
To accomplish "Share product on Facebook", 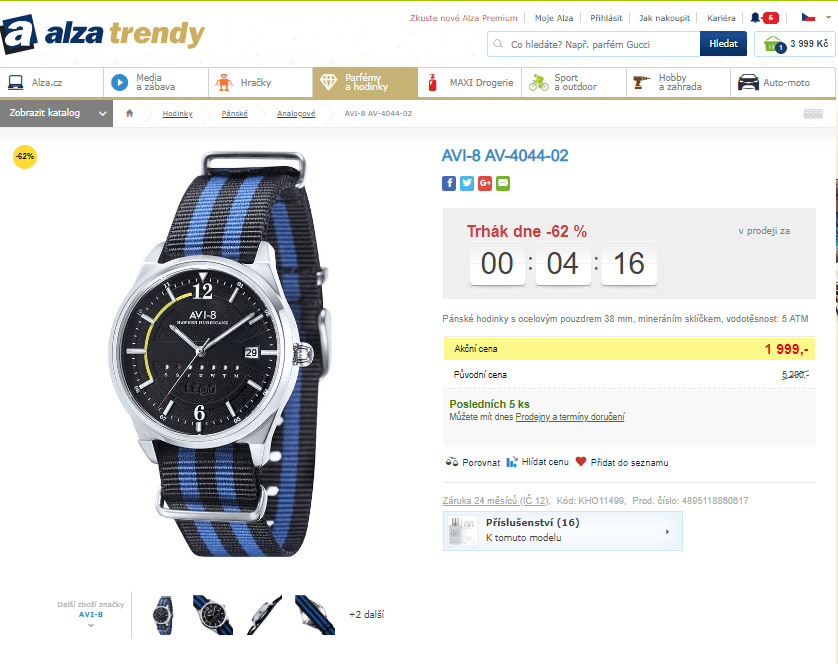I will pyautogui.click(x=449, y=183).
